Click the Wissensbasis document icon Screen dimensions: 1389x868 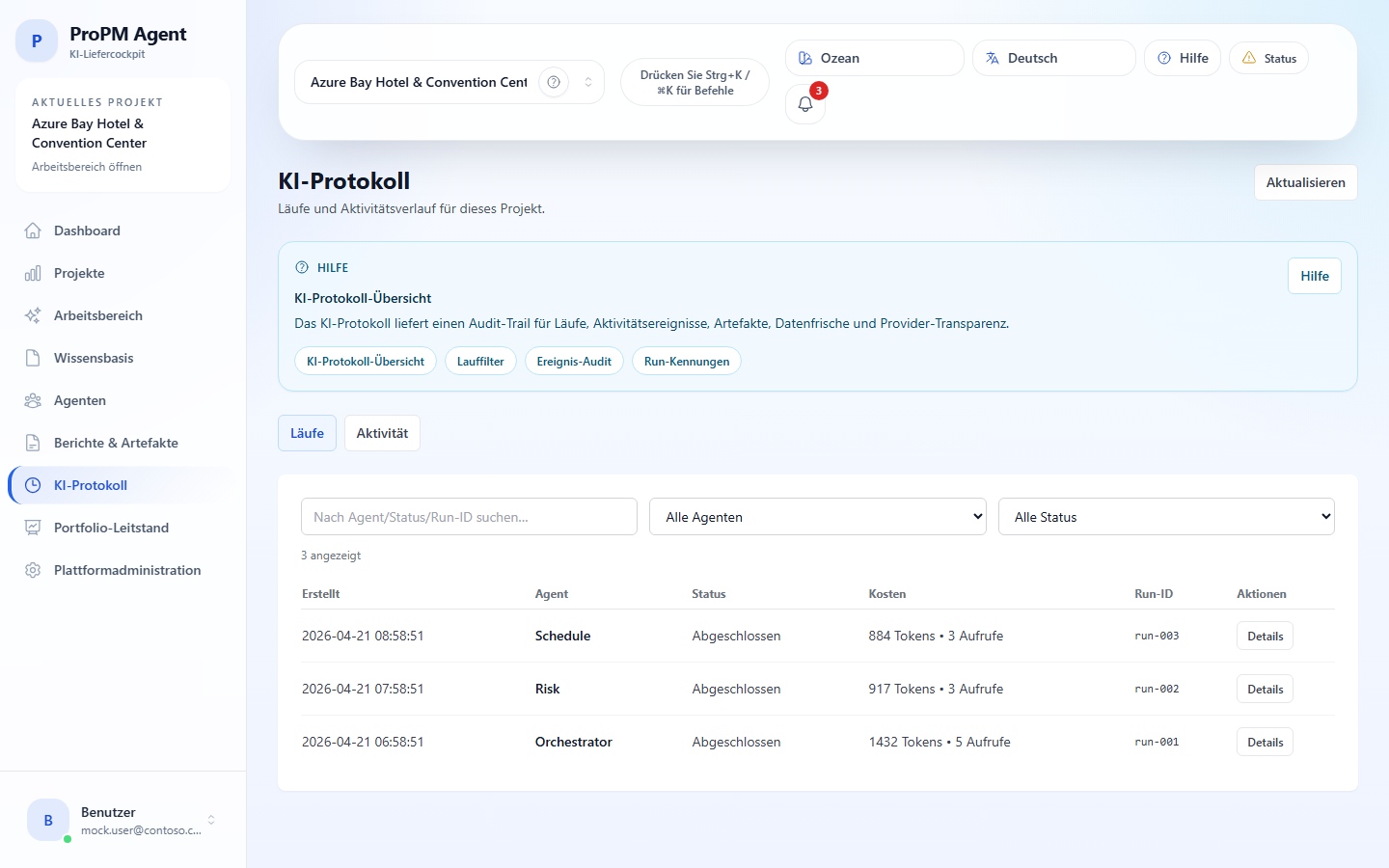tap(33, 358)
